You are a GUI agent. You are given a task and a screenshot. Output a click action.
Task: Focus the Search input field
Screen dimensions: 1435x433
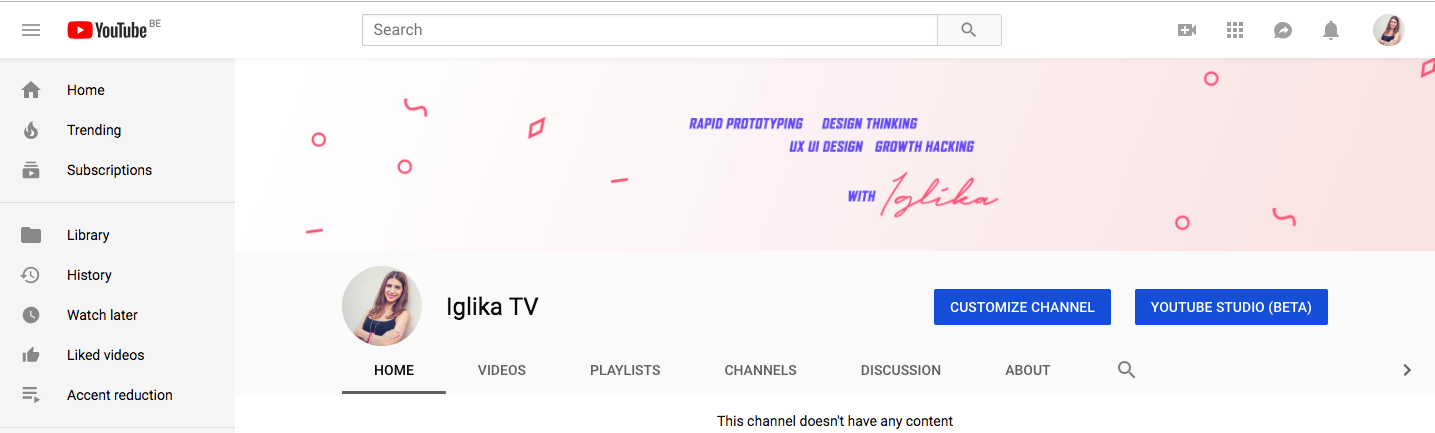click(650, 30)
